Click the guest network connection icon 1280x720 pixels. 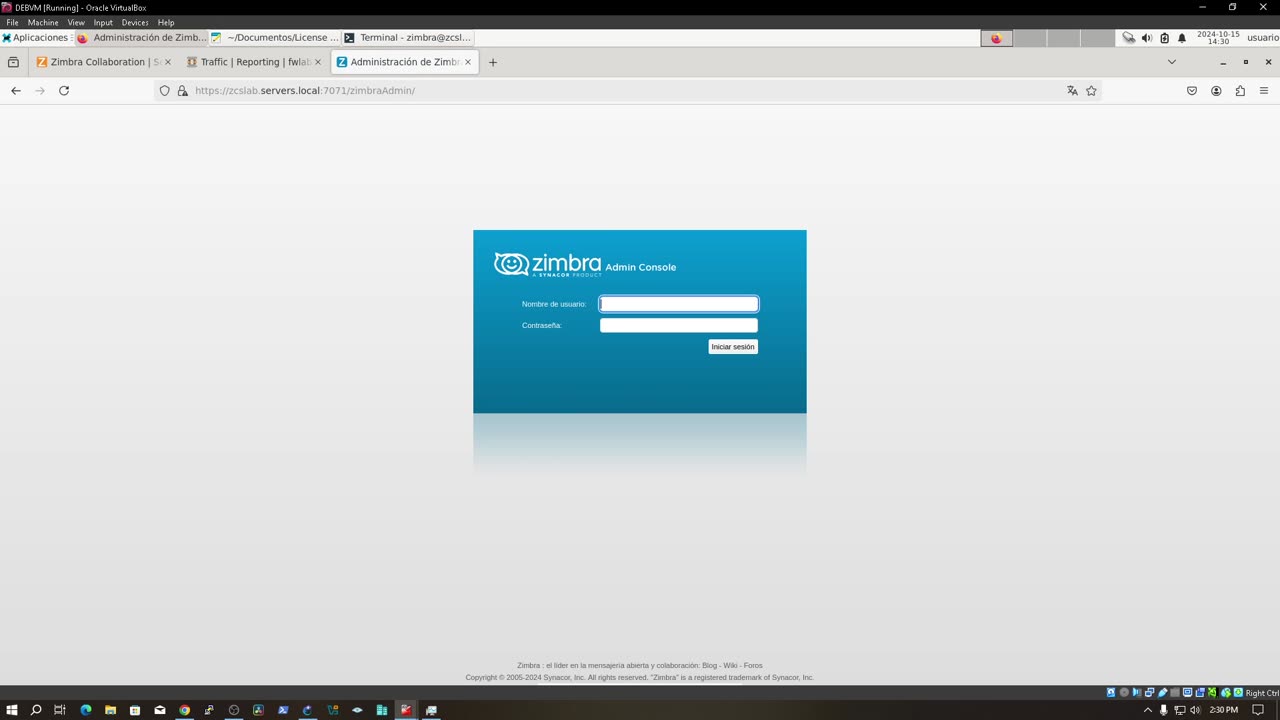click(1129, 38)
